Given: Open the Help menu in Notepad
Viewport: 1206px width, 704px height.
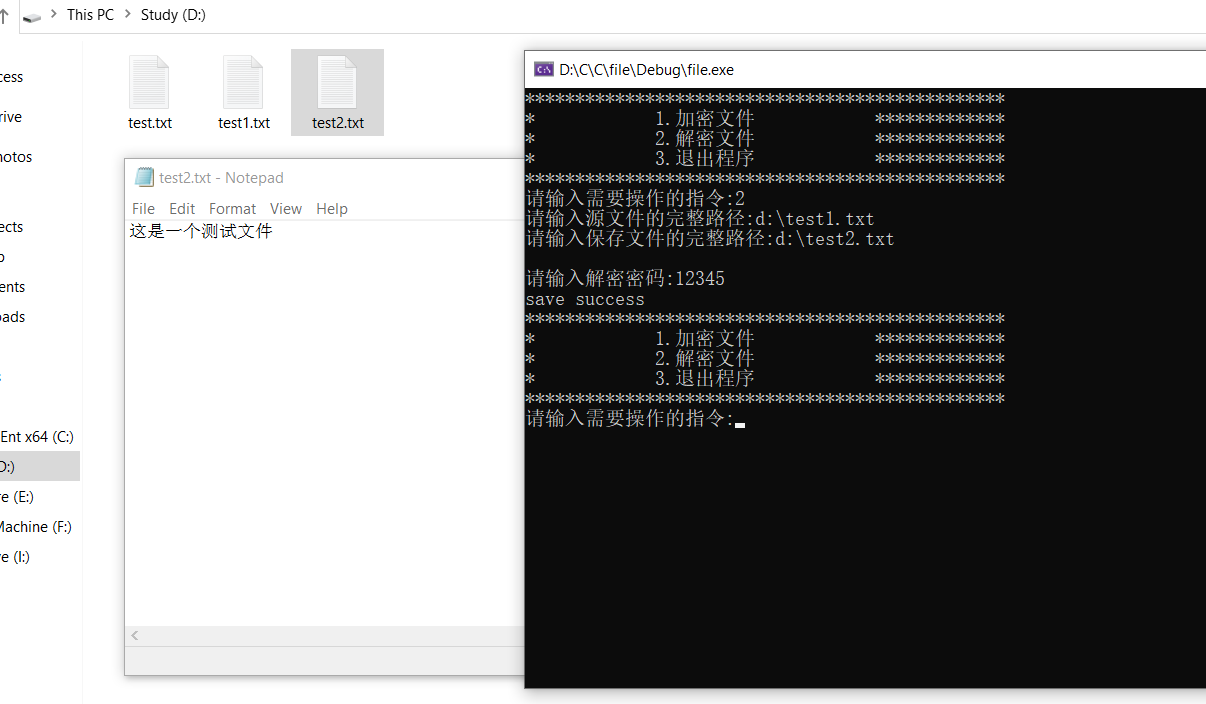Looking at the screenshot, I should [x=331, y=208].
